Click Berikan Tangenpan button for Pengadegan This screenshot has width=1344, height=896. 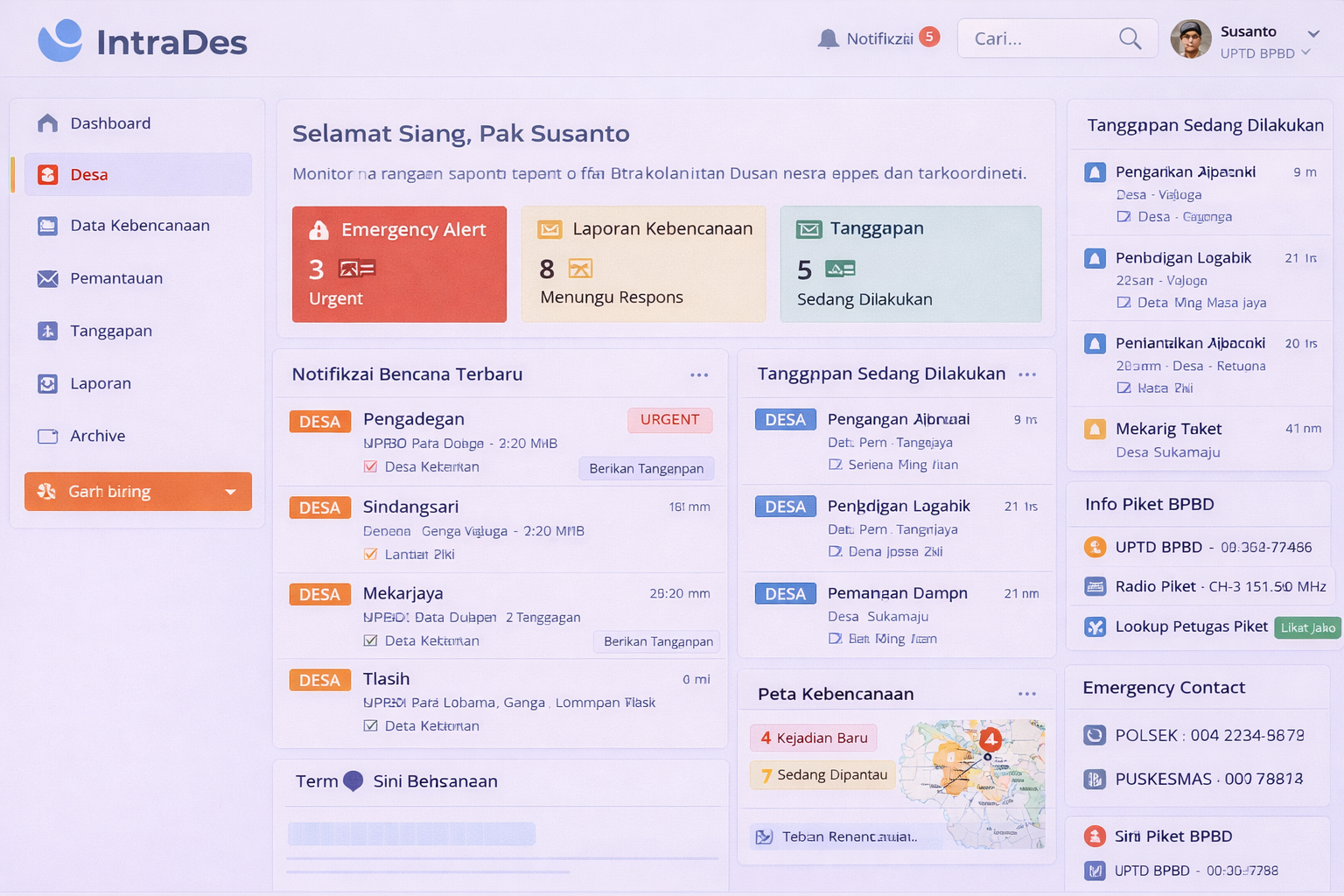[x=646, y=468]
